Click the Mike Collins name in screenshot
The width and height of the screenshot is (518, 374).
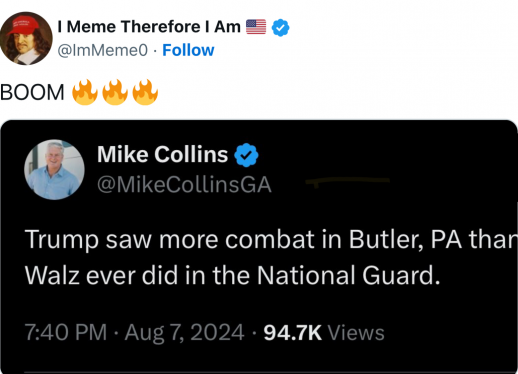[162, 154]
